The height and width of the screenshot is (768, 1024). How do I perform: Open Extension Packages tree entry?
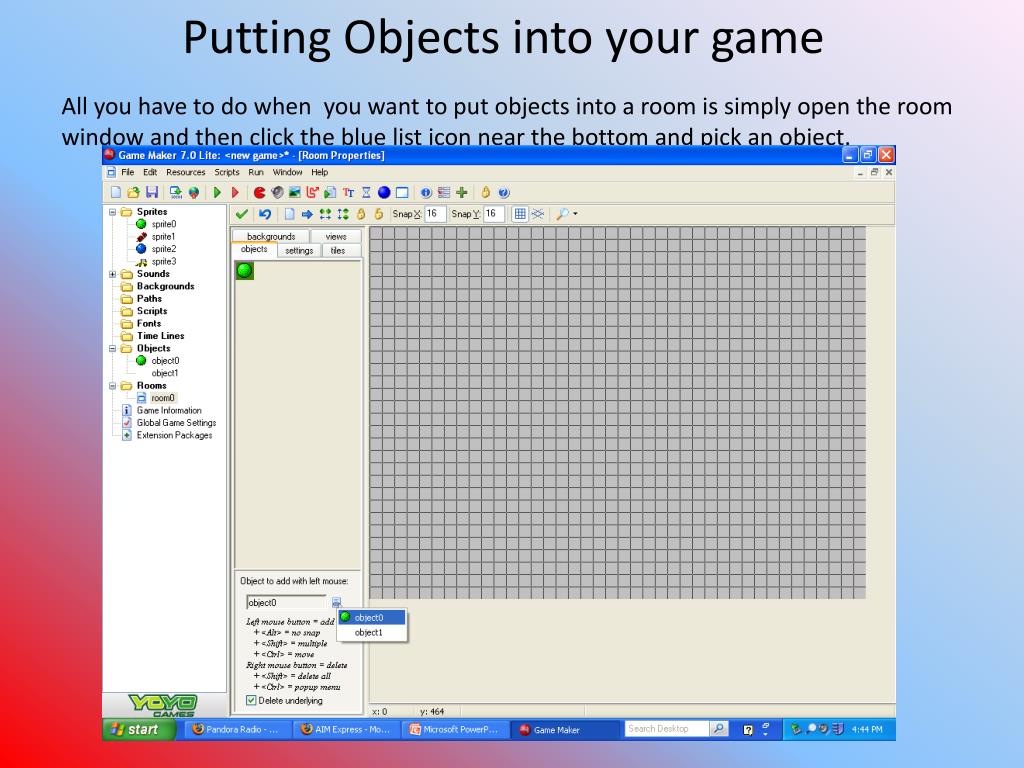[x=174, y=435]
